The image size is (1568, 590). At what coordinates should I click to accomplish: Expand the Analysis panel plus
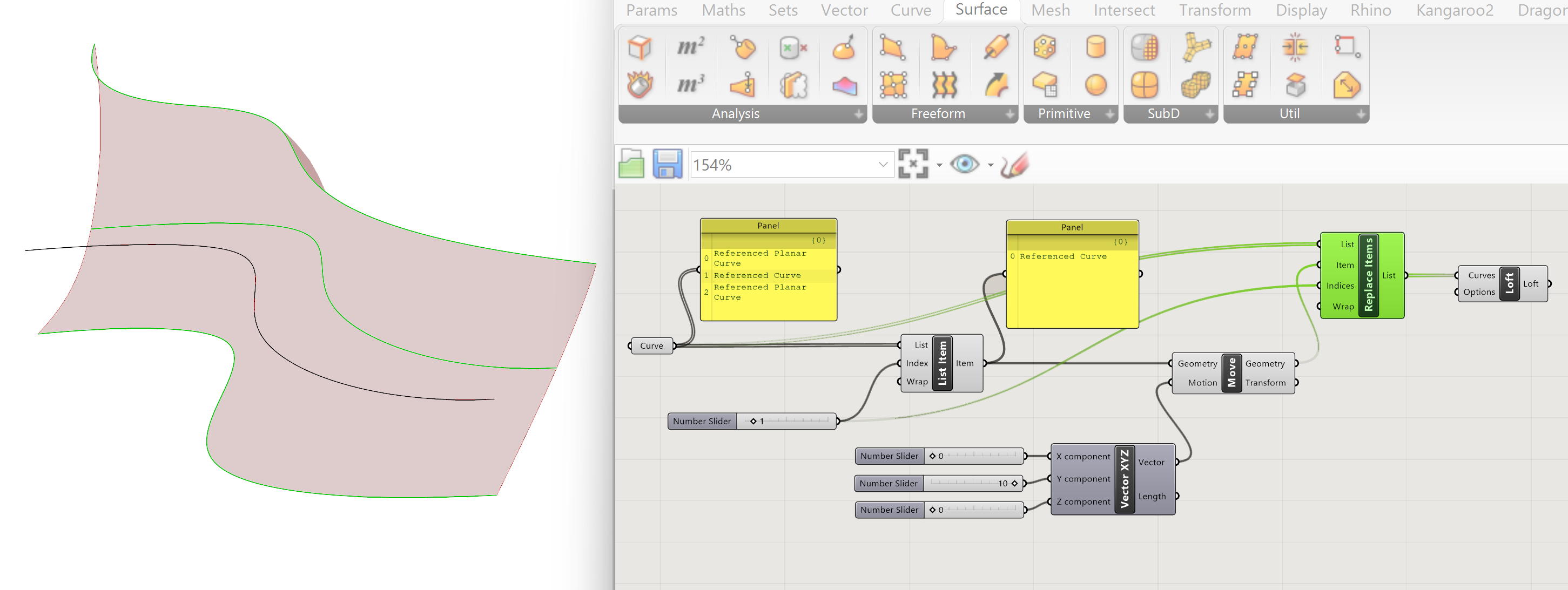point(858,114)
